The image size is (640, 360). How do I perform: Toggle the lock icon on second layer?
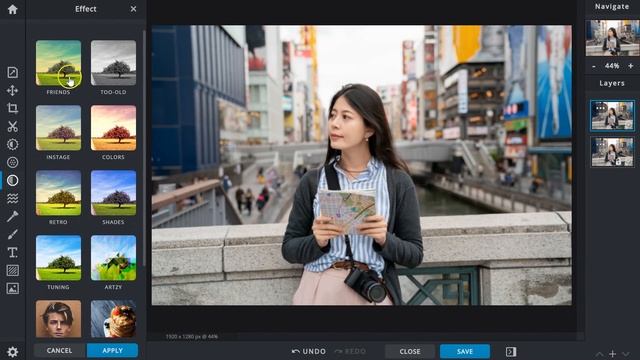coord(618,162)
